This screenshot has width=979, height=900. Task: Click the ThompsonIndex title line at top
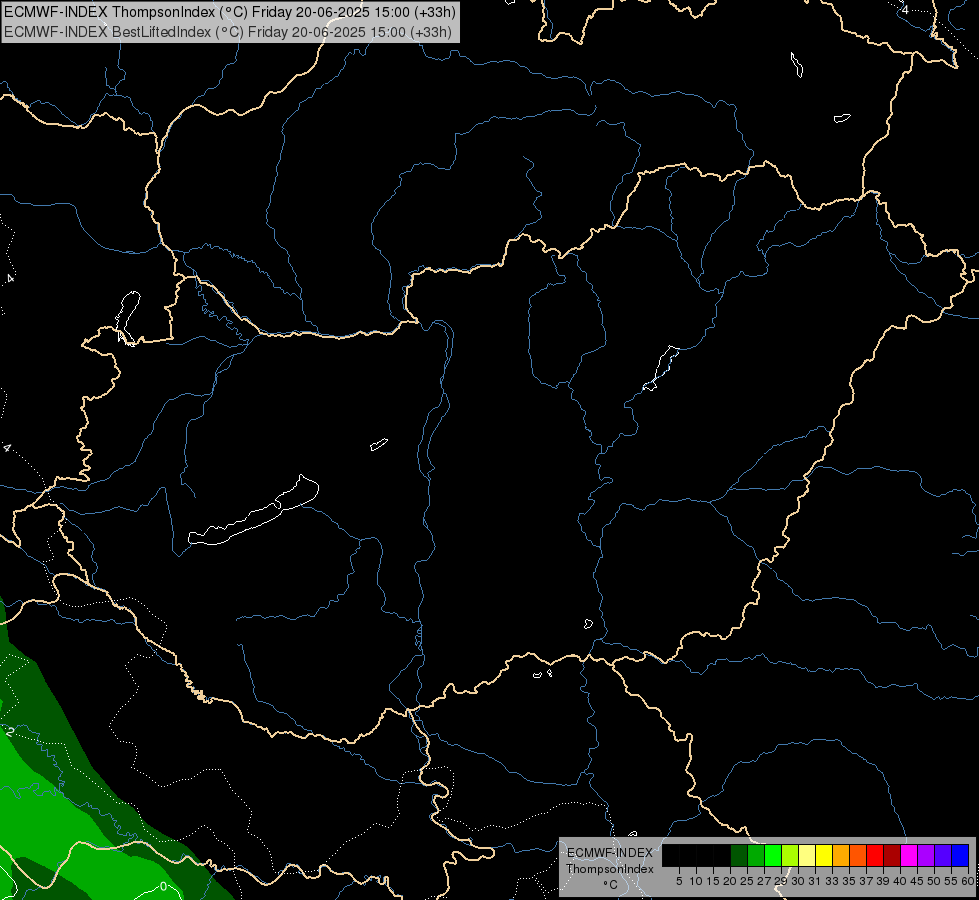click(x=230, y=12)
